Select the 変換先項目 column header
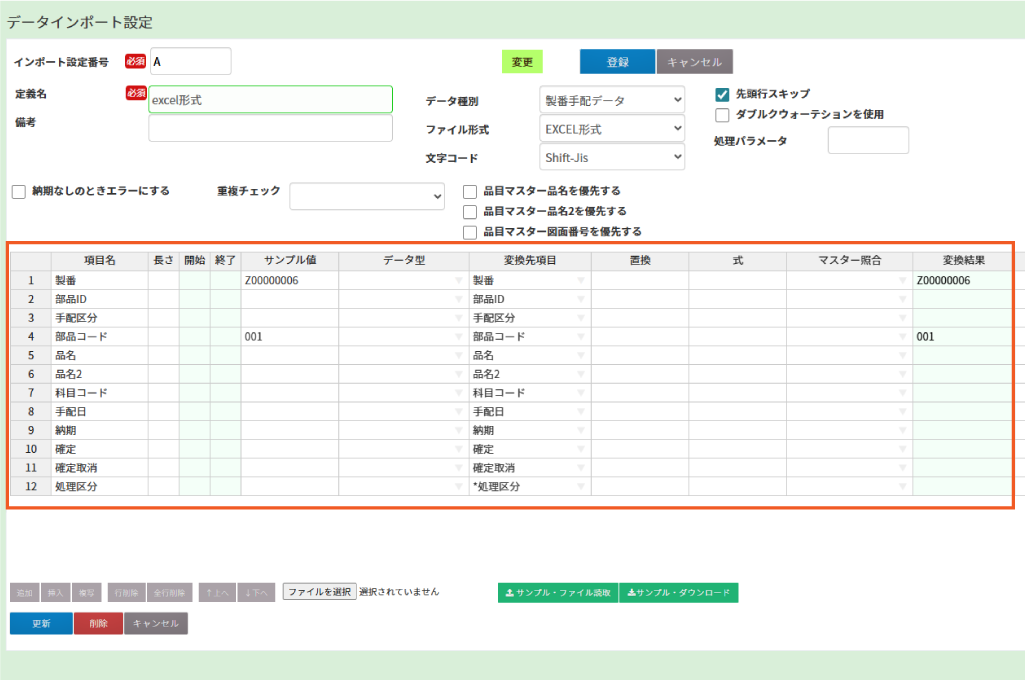This screenshot has width=1025, height=680. pyautogui.click(x=529, y=260)
